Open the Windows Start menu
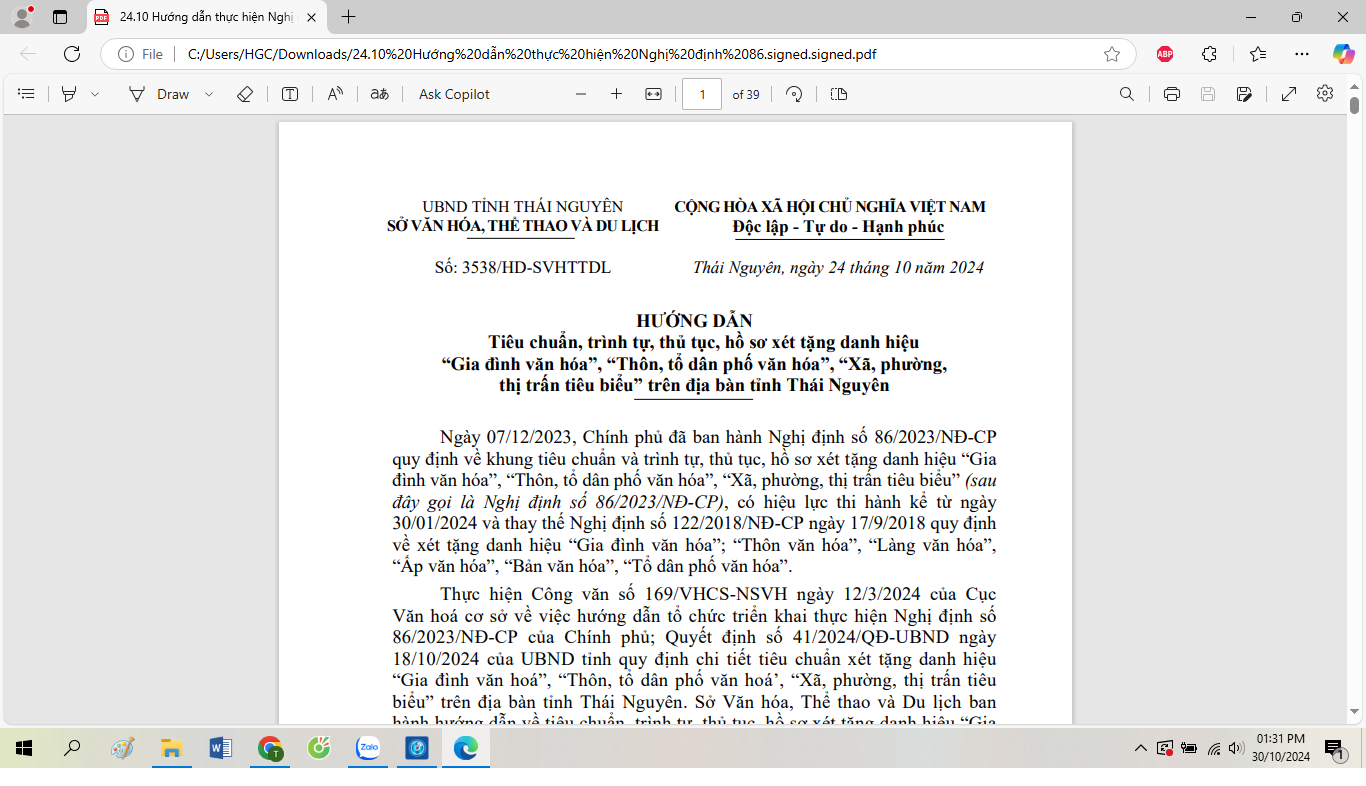Image resolution: width=1366 pixels, height=786 pixels. click(23, 748)
